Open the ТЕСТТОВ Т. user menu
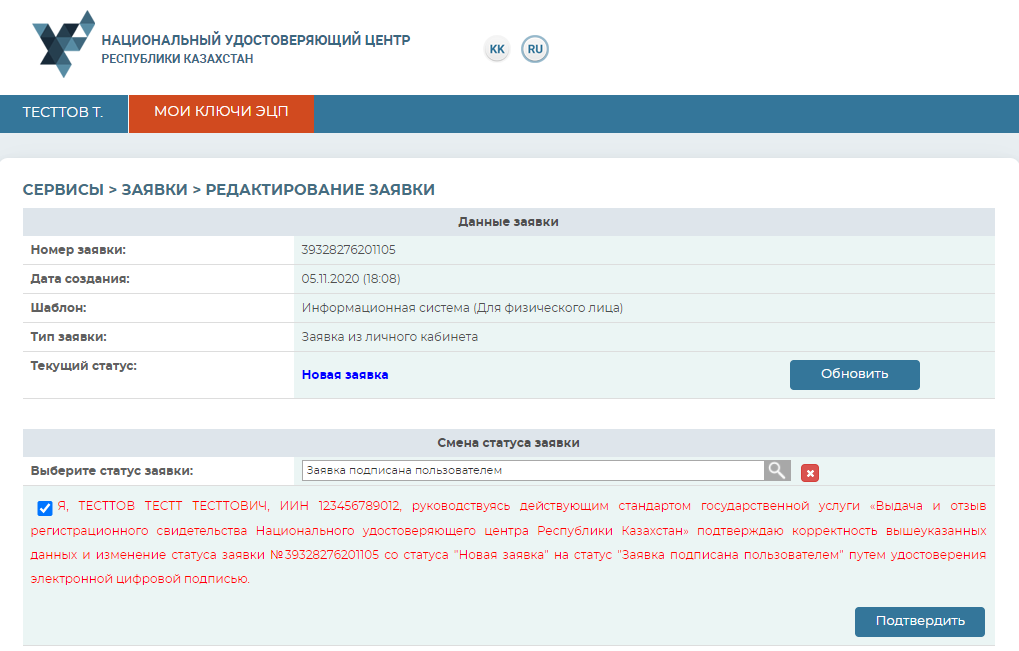 63,113
